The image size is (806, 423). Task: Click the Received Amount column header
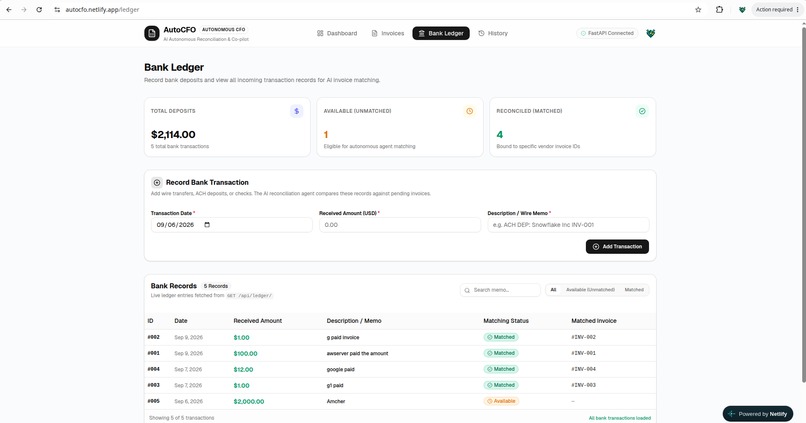tap(258, 321)
